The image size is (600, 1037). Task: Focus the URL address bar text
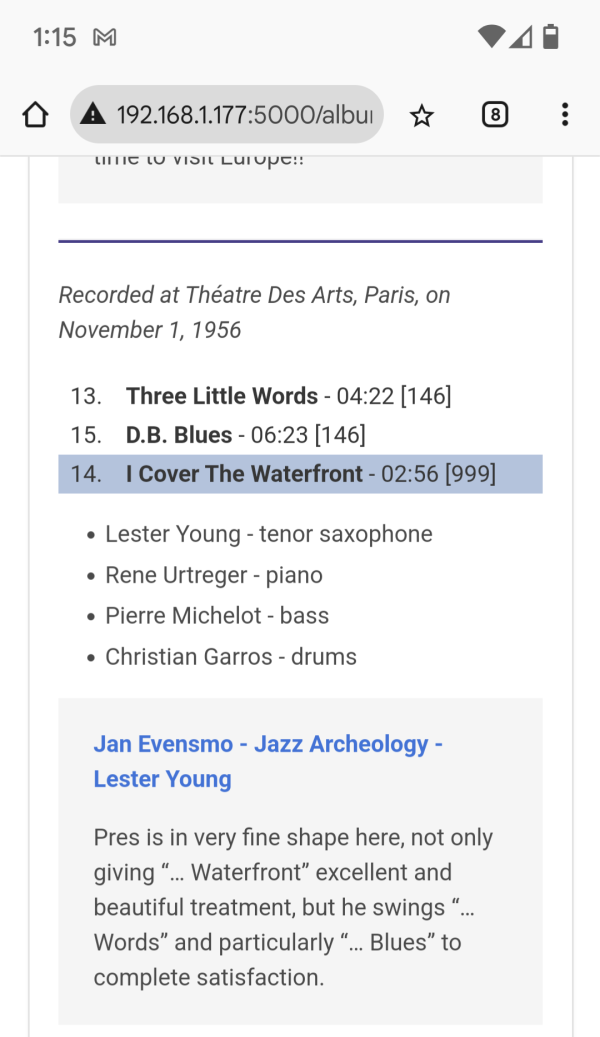click(245, 115)
